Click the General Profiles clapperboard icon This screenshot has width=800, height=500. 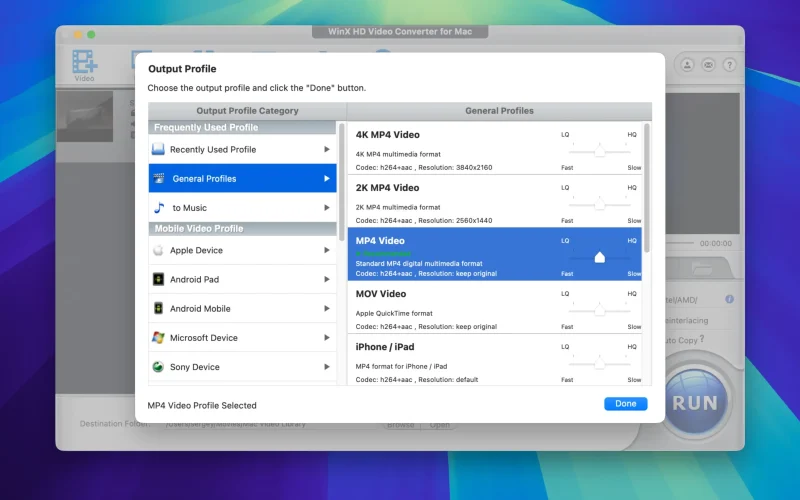[159, 179]
